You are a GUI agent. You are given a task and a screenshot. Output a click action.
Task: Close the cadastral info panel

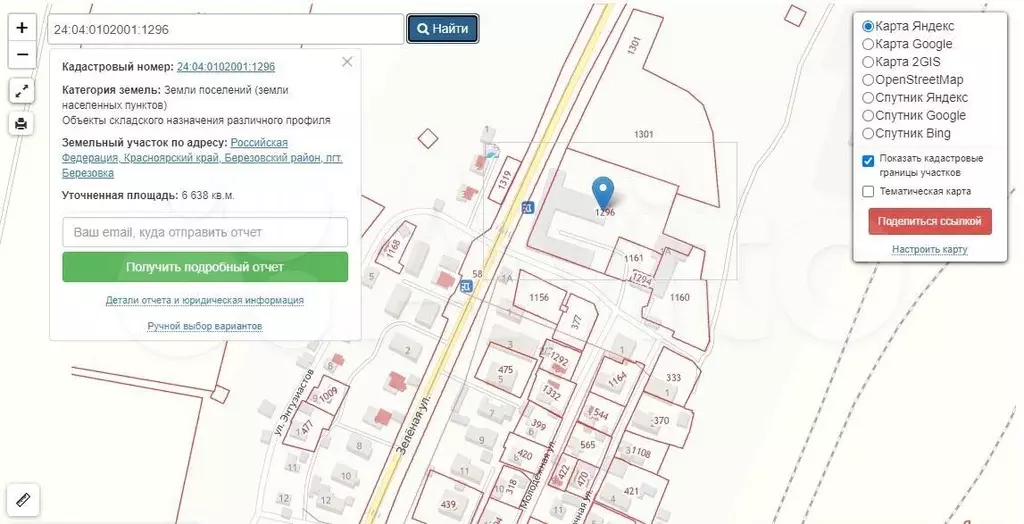(347, 61)
